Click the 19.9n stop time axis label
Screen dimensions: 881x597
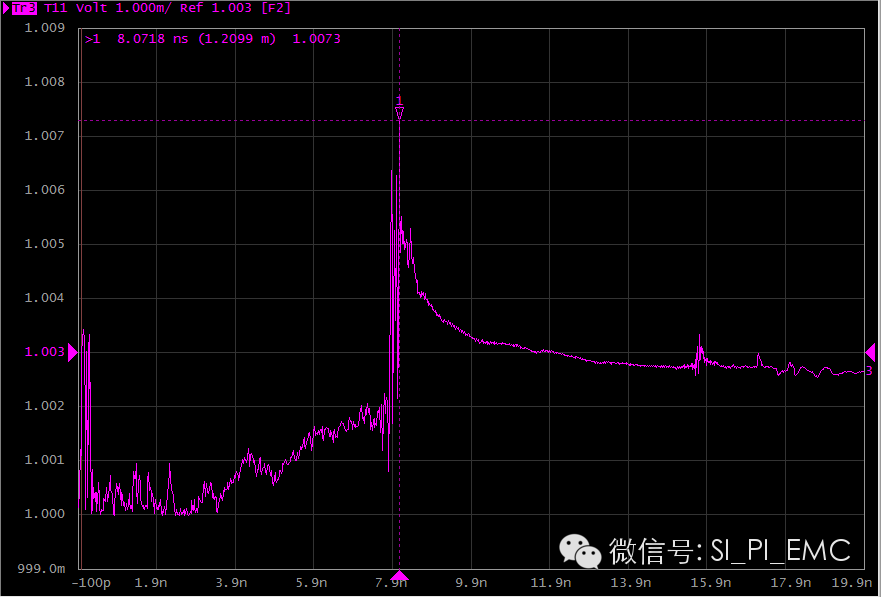coord(850,584)
